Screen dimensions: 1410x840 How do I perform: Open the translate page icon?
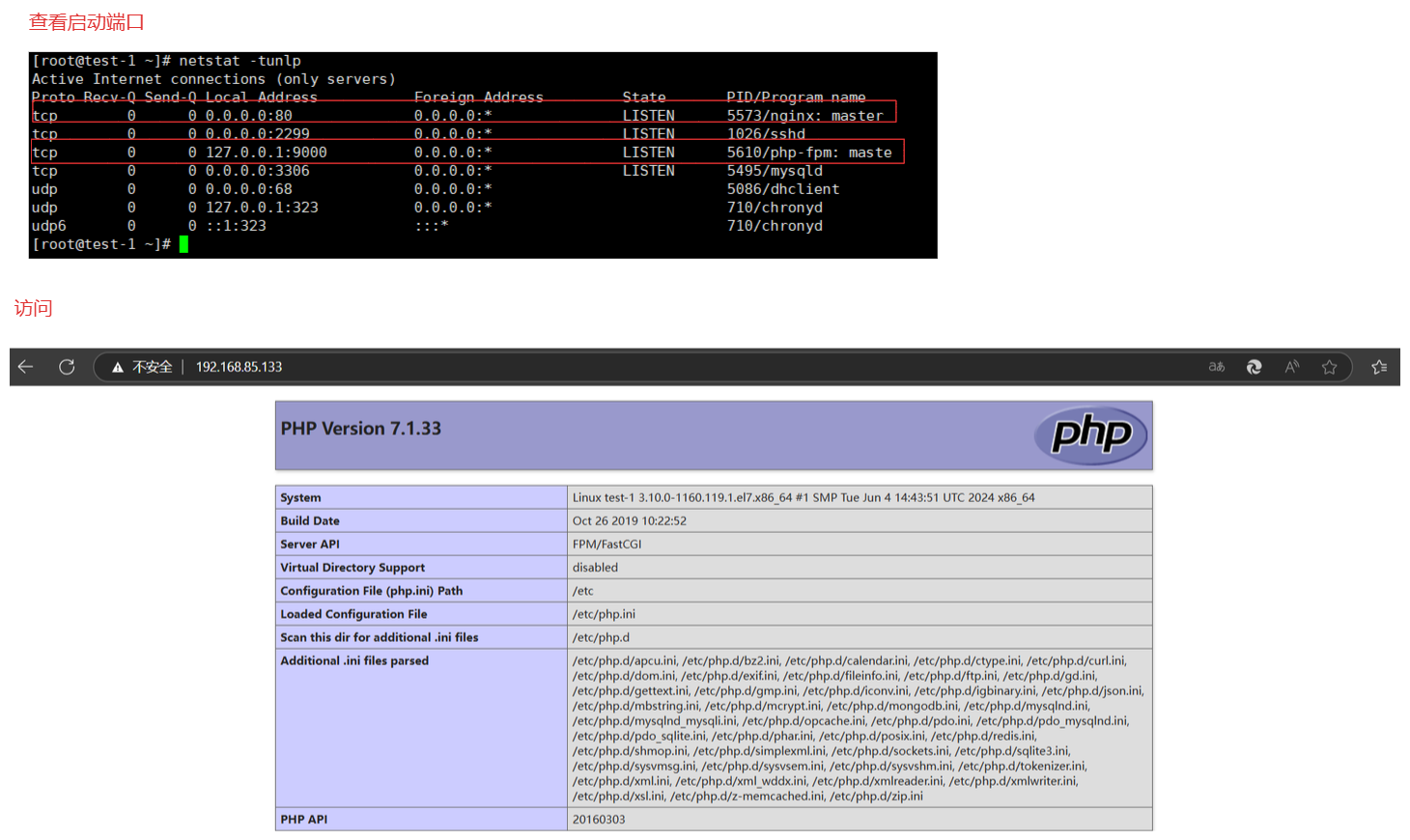(1217, 367)
